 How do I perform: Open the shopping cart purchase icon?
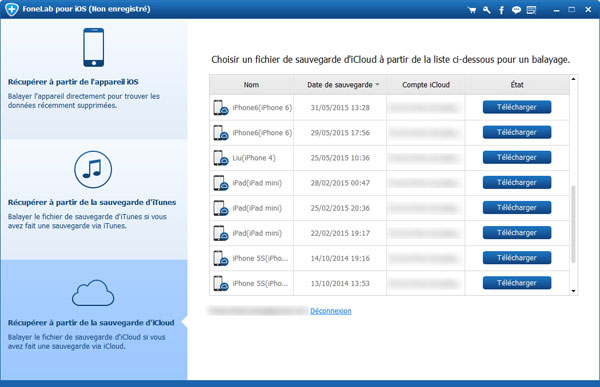tap(472, 10)
